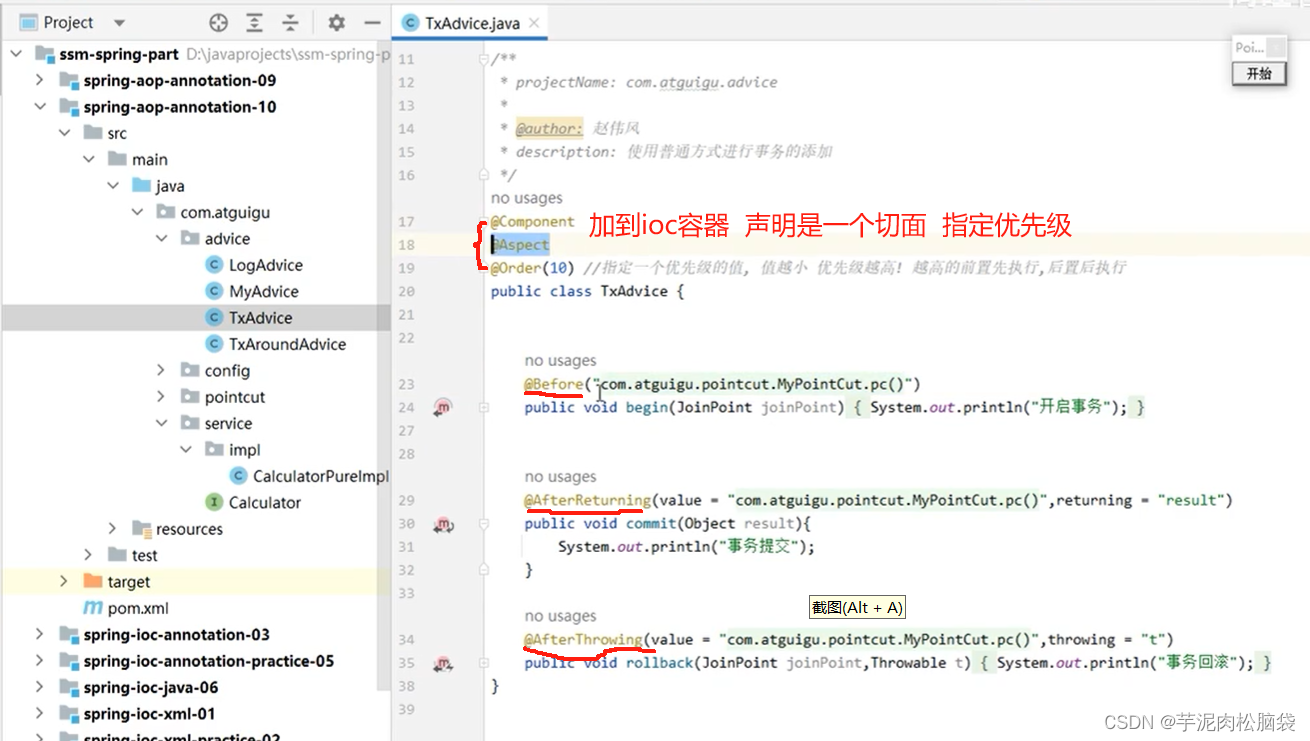Collapse the service package

tap(161, 423)
